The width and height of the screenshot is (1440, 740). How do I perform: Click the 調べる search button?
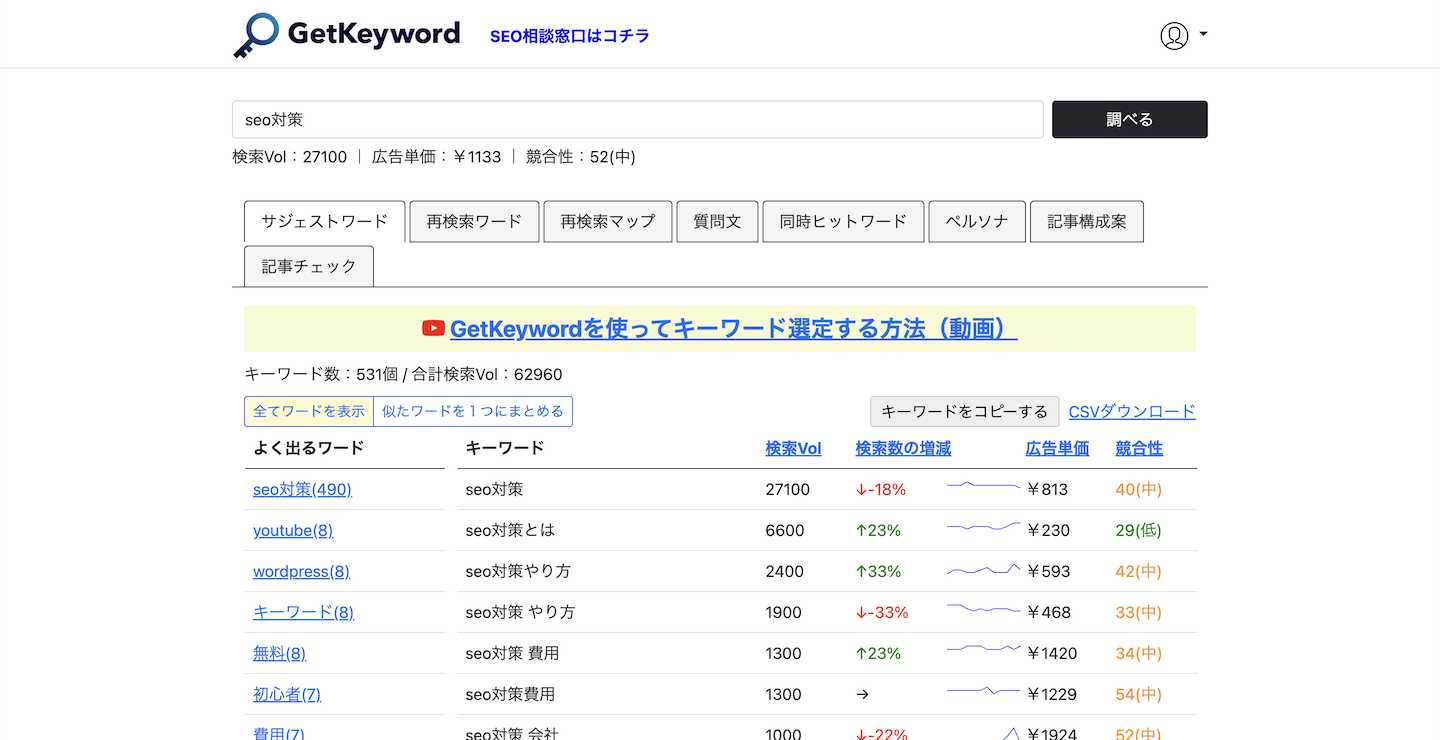(x=1130, y=119)
